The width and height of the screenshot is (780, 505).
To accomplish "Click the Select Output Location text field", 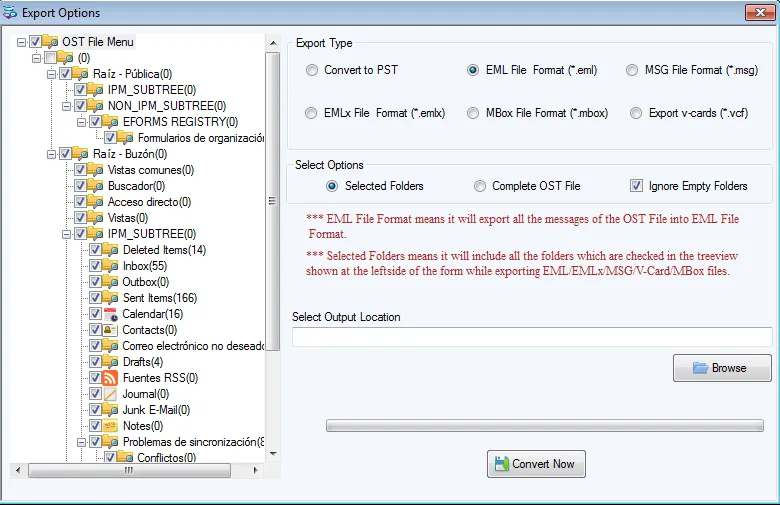I will pos(532,337).
